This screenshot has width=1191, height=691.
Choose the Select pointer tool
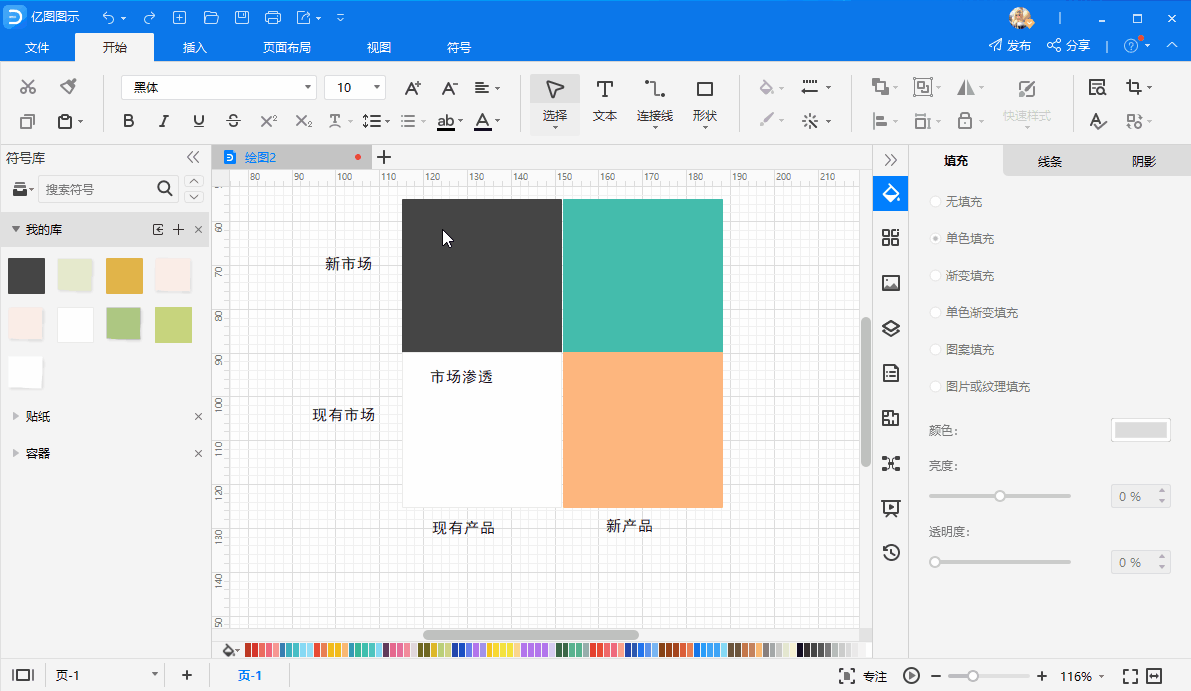pos(554,103)
